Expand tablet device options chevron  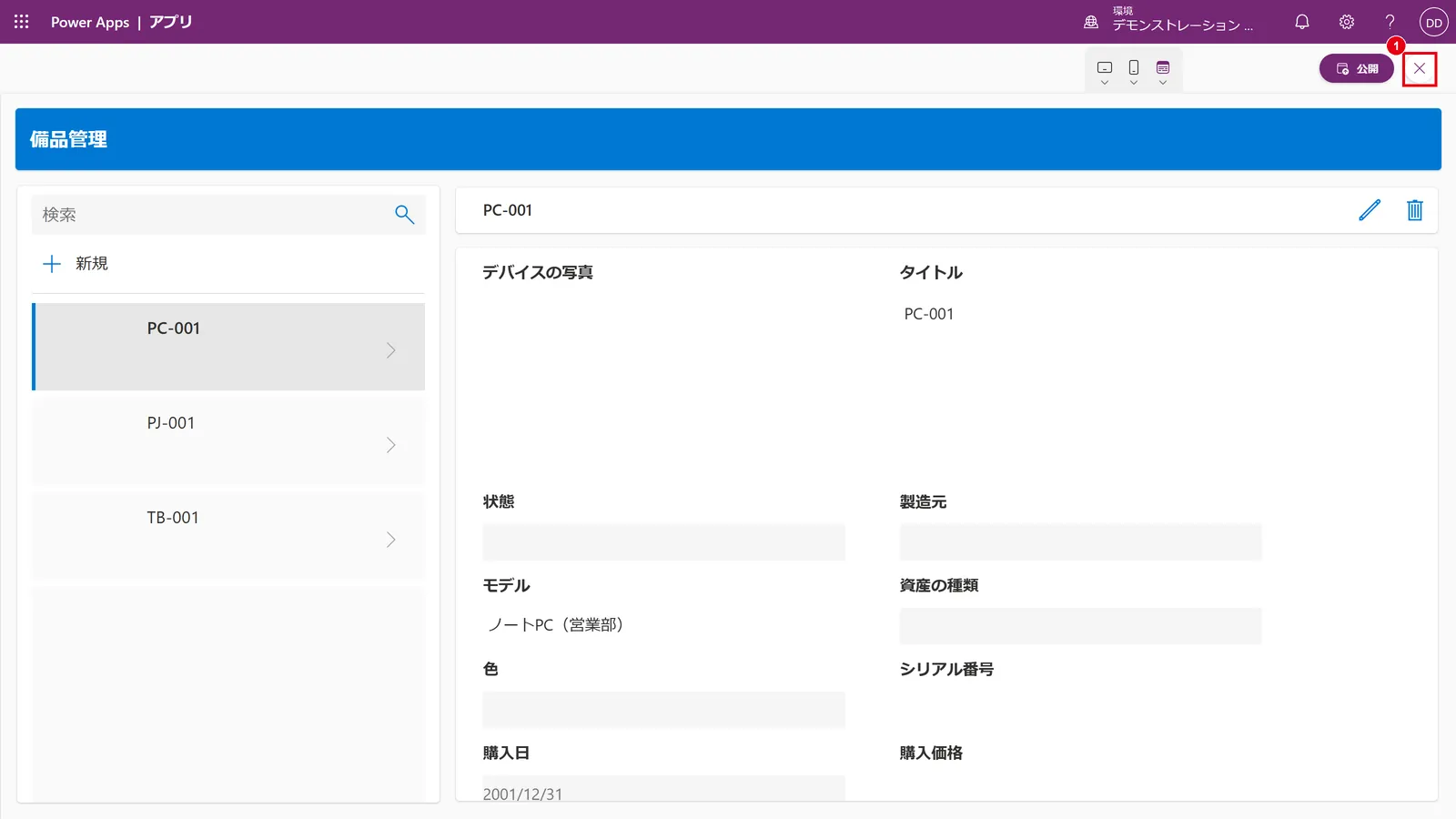click(x=1105, y=83)
